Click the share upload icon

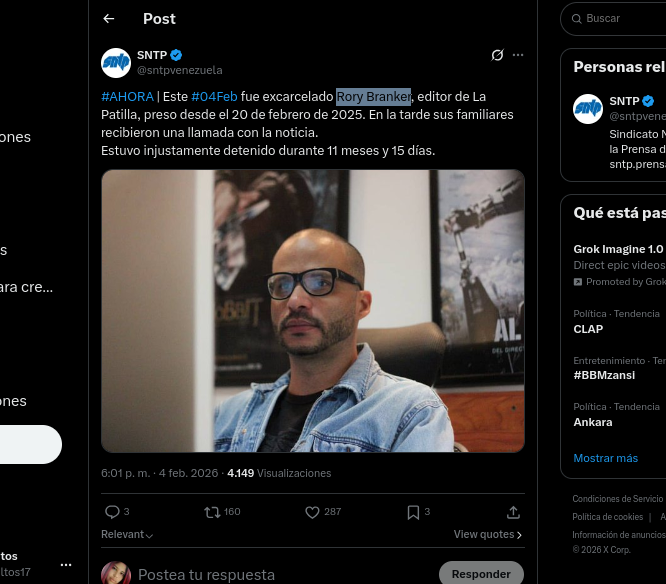click(513, 512)
